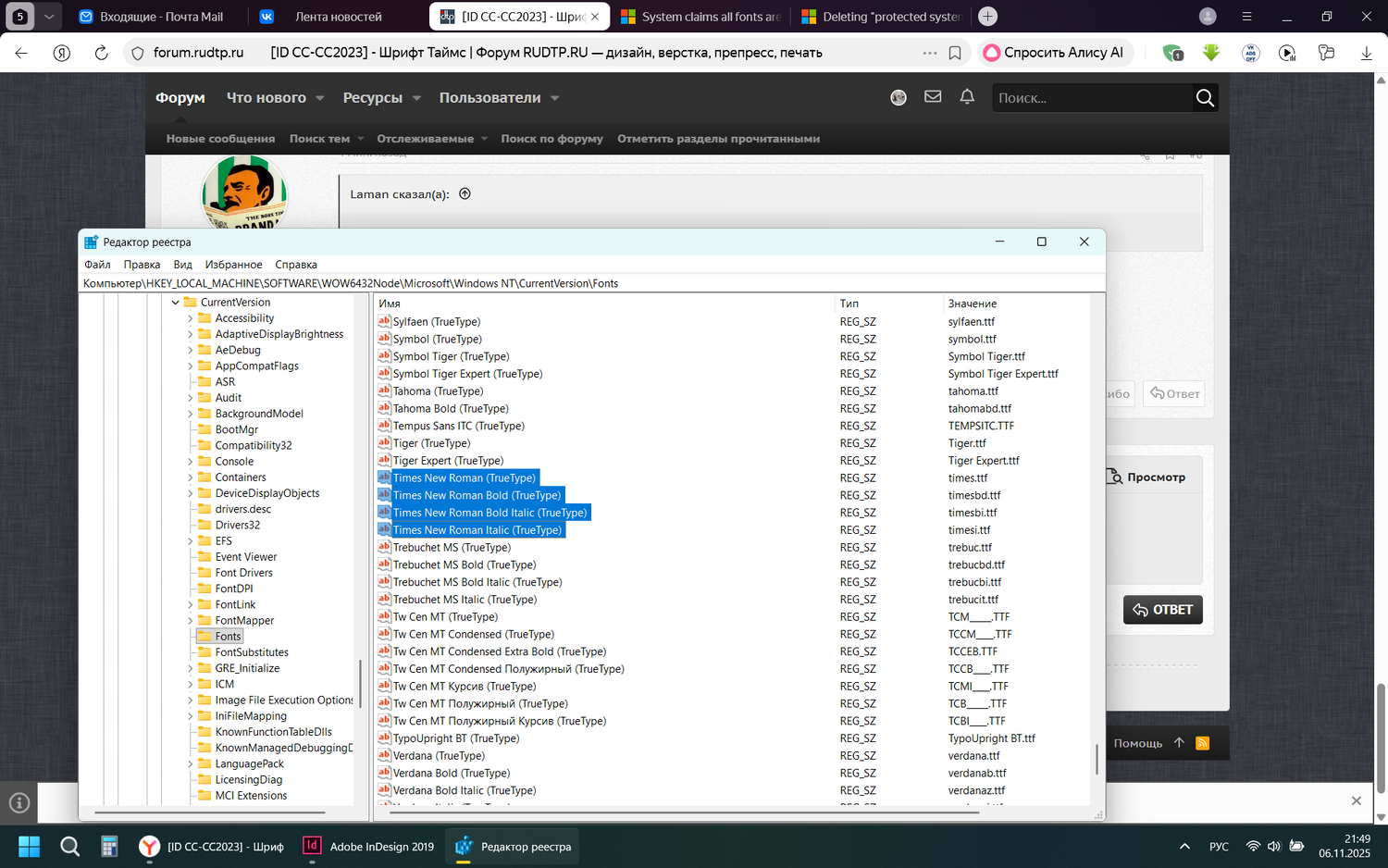Open the Поиск по форуму link

click(x=551, y=139)
